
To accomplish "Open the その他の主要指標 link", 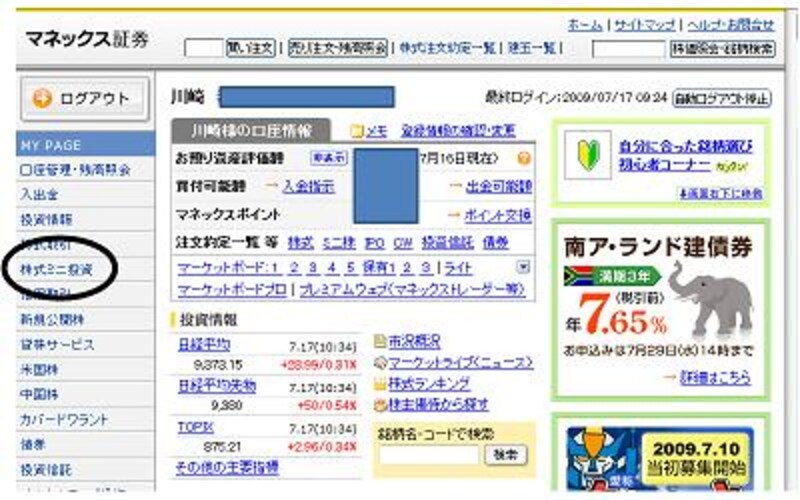I will pos(228,467).
